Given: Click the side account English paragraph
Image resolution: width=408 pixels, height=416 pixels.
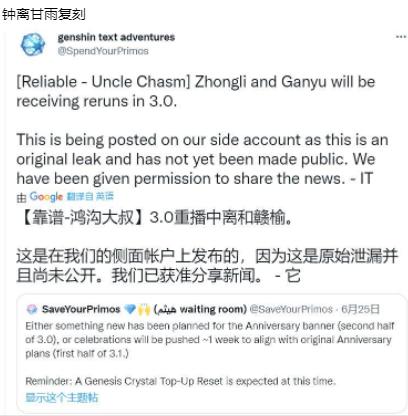Looking at the screenshot, I should click(x=203, y=159).
